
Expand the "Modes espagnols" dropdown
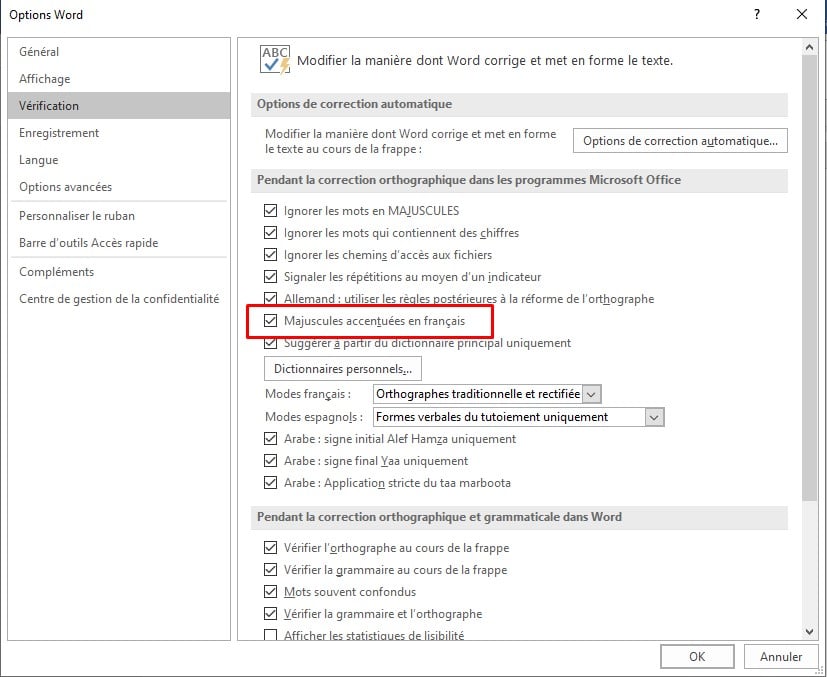tap(654, 417)
